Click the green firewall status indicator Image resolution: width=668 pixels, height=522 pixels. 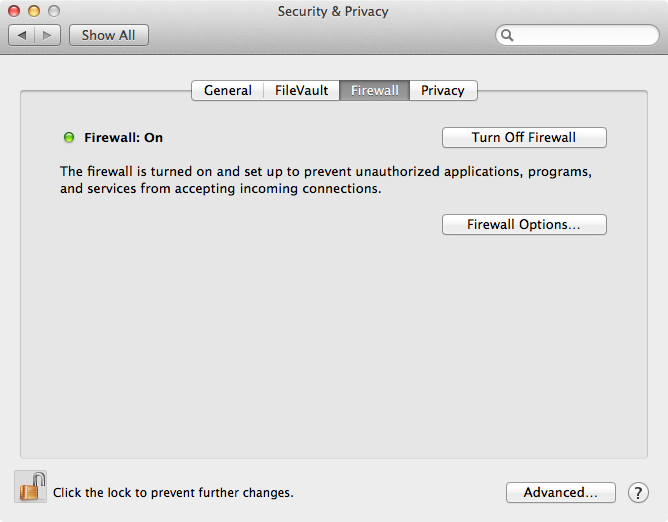pyautogui.click(x=69, y=137)
